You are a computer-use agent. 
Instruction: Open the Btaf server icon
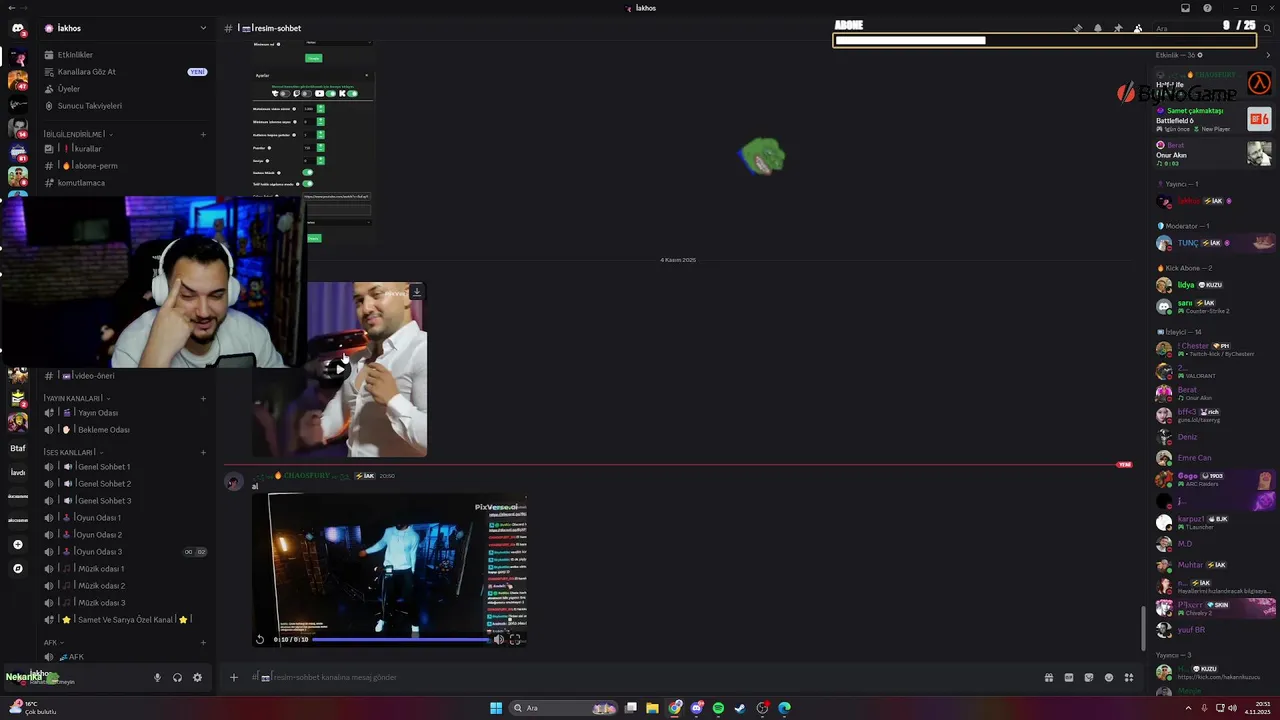pyautogui.click(x=17, y=448)
